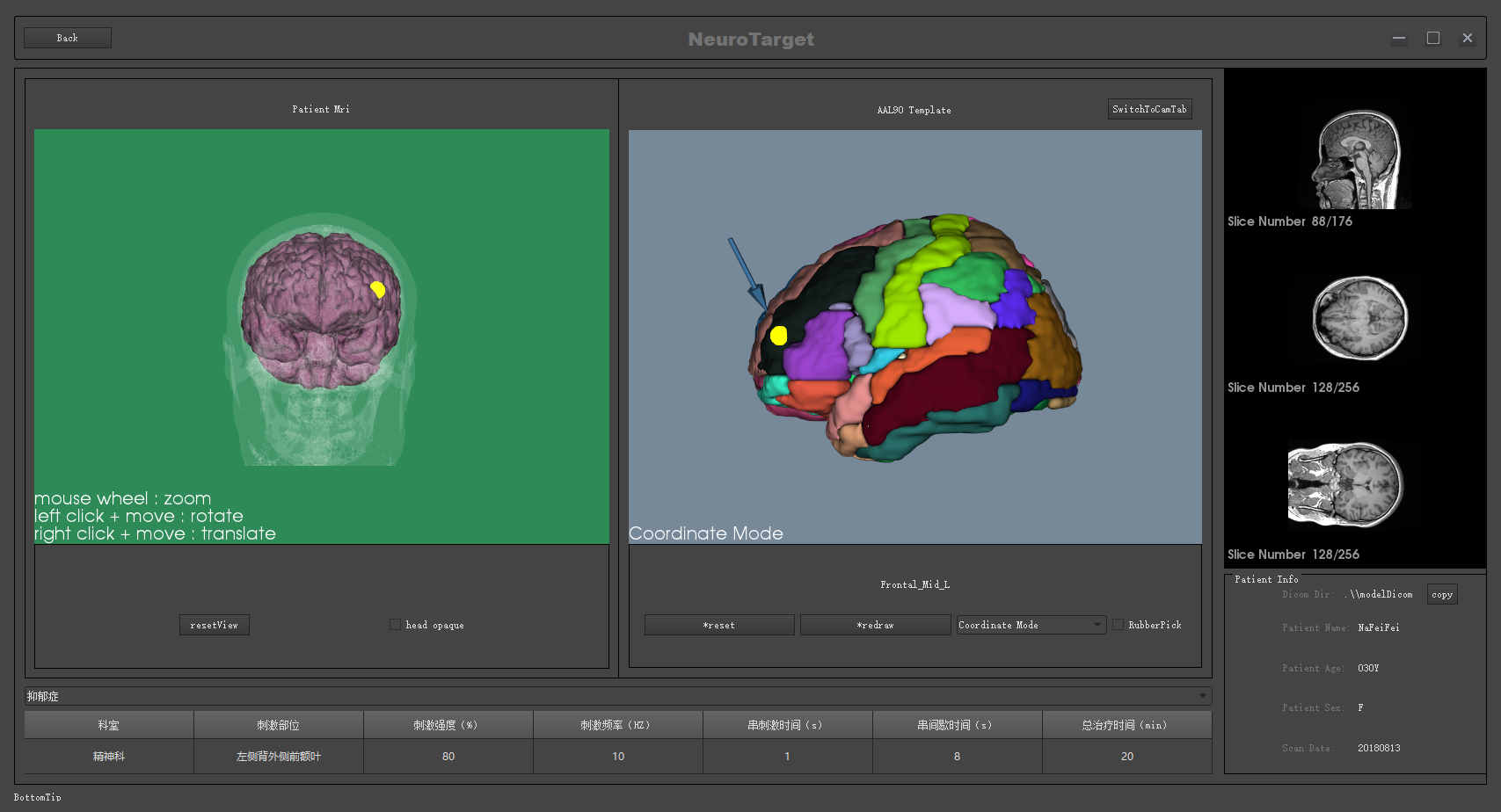This screenshot has height=812, width=1501.
Task: Click the Frontal_Mid_L region label
Action: (x=915, y=584)
